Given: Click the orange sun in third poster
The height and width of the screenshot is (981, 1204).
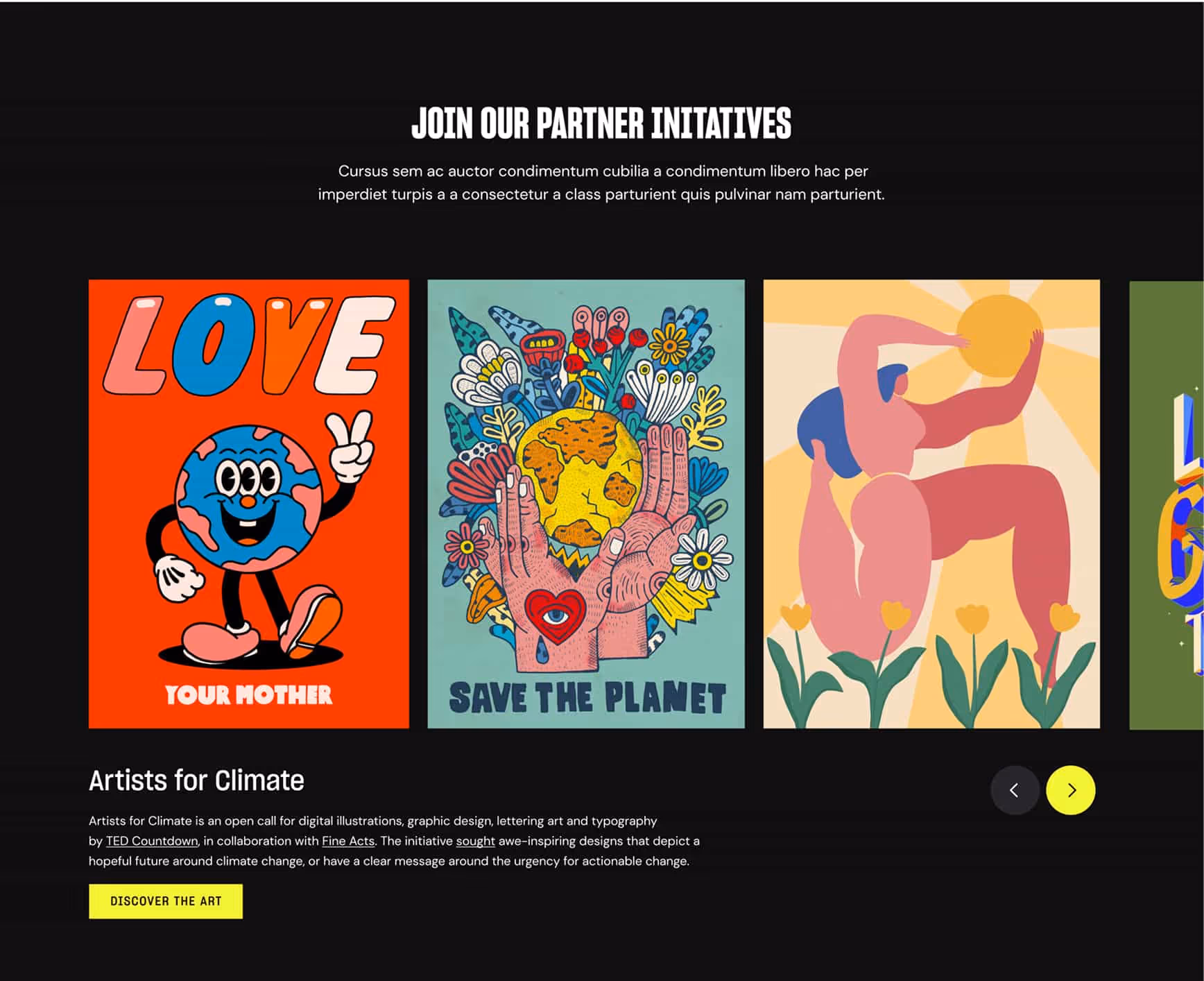Looking at the screenshot, I should click(999, 334).
